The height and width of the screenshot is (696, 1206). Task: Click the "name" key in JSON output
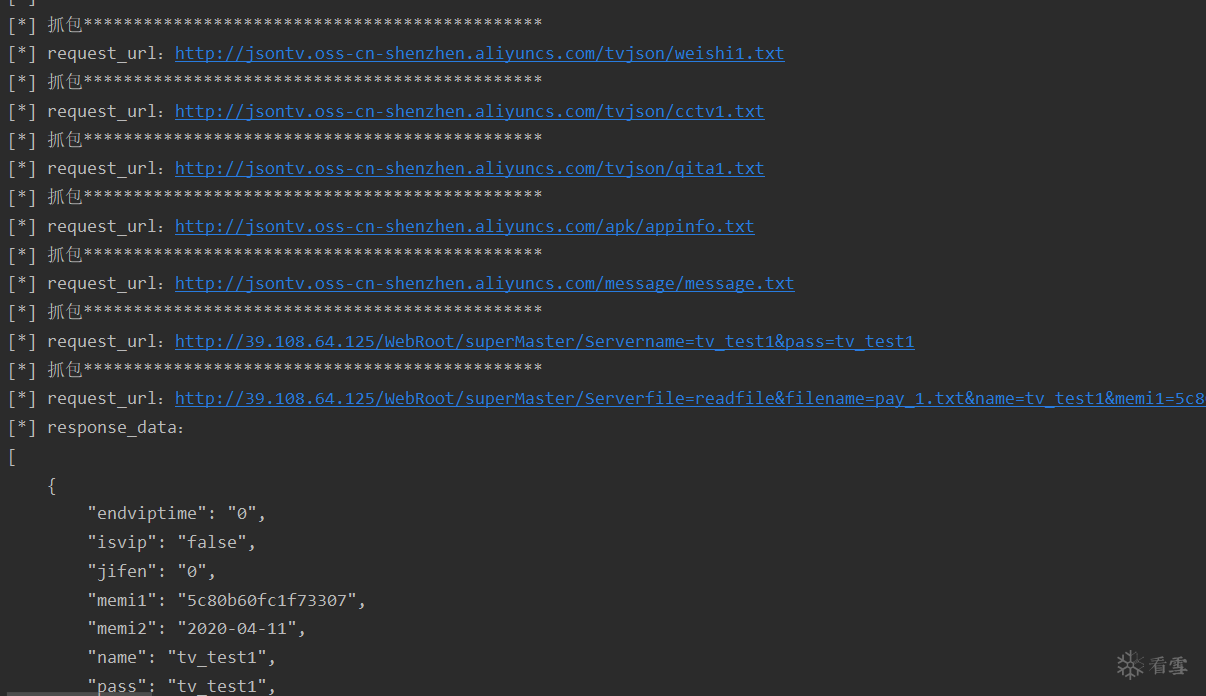point(117,658)
